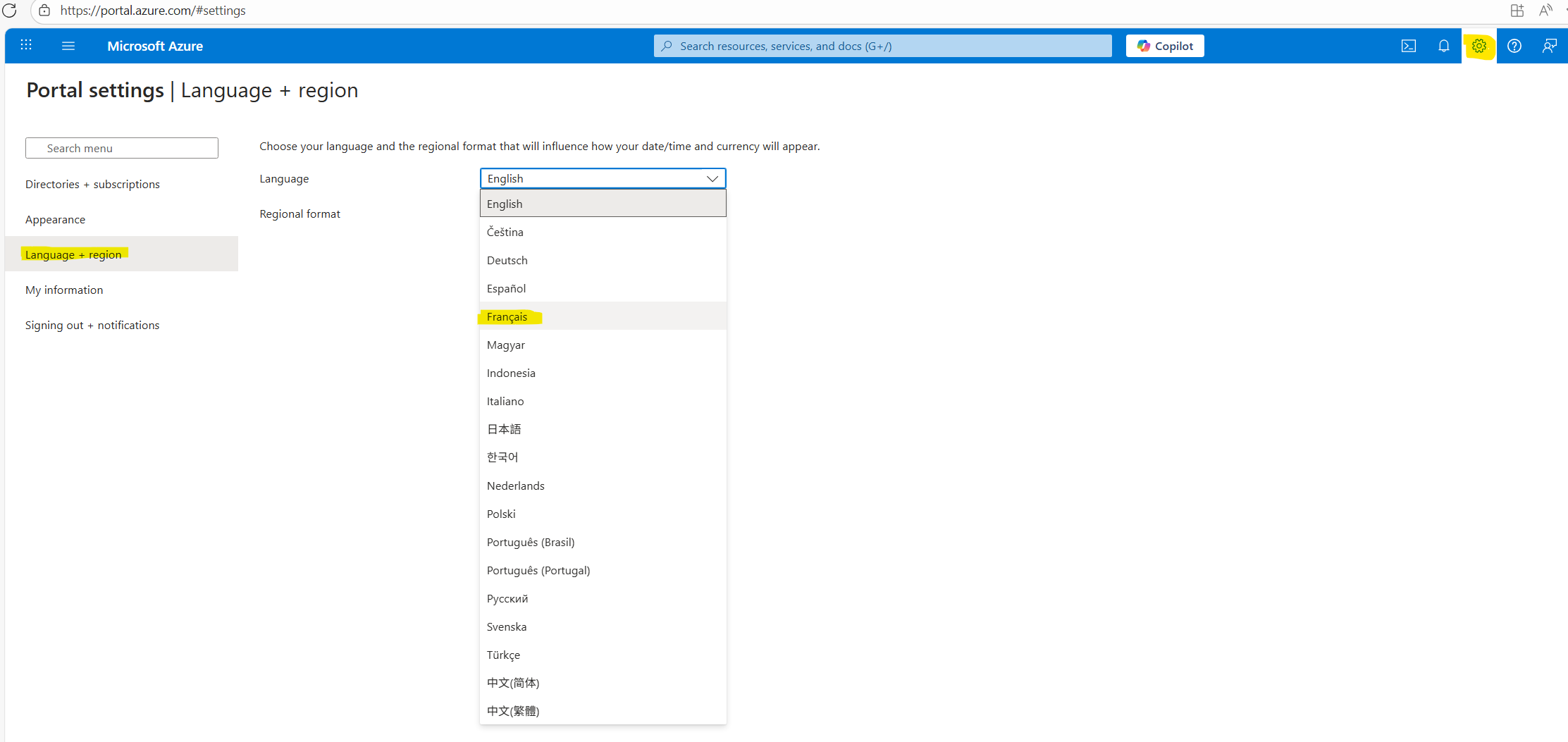Select Português (Portugal) option

point(603,570)
